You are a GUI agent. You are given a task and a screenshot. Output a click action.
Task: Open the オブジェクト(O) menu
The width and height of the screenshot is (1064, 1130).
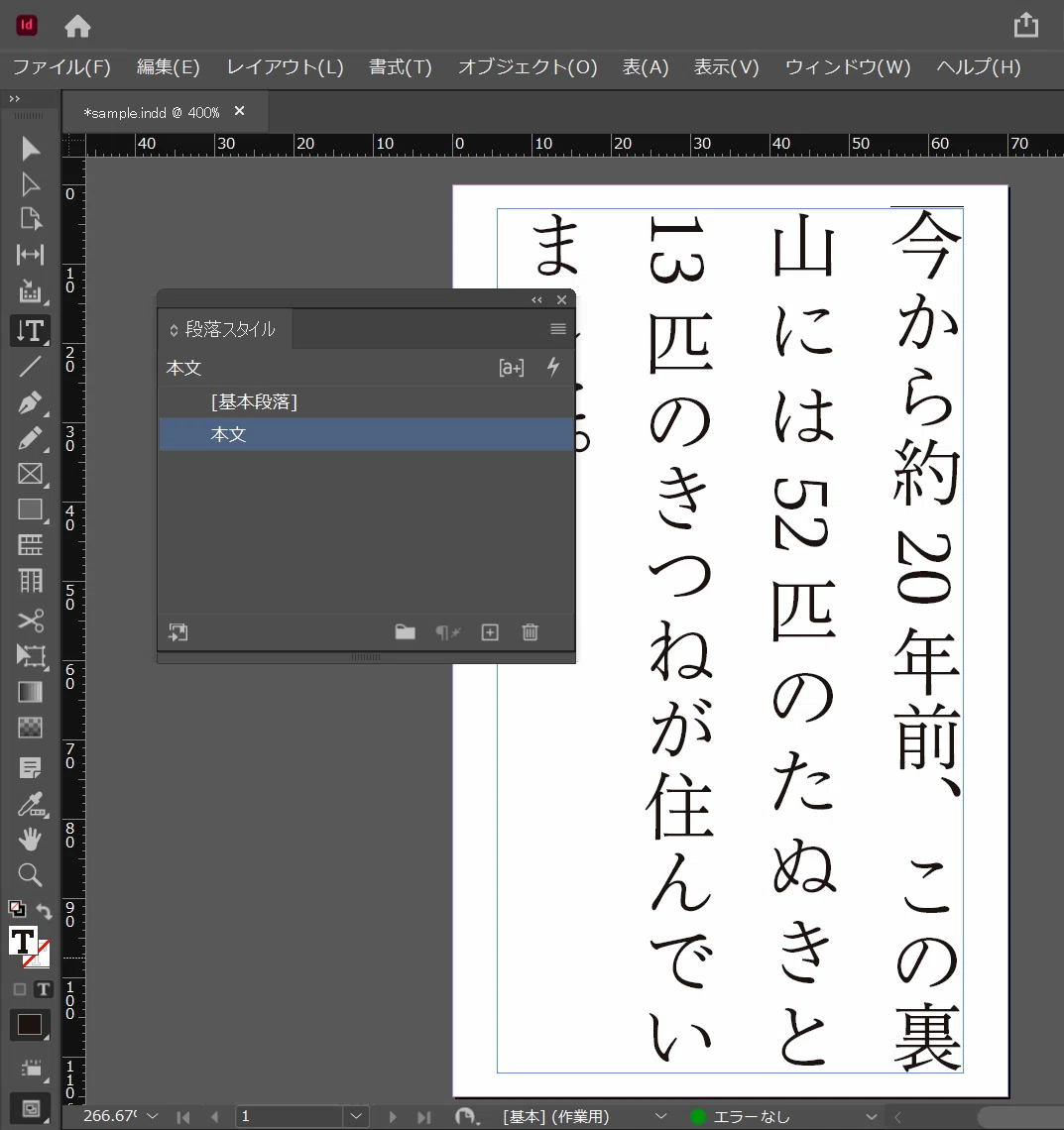(x=528, y=67)
